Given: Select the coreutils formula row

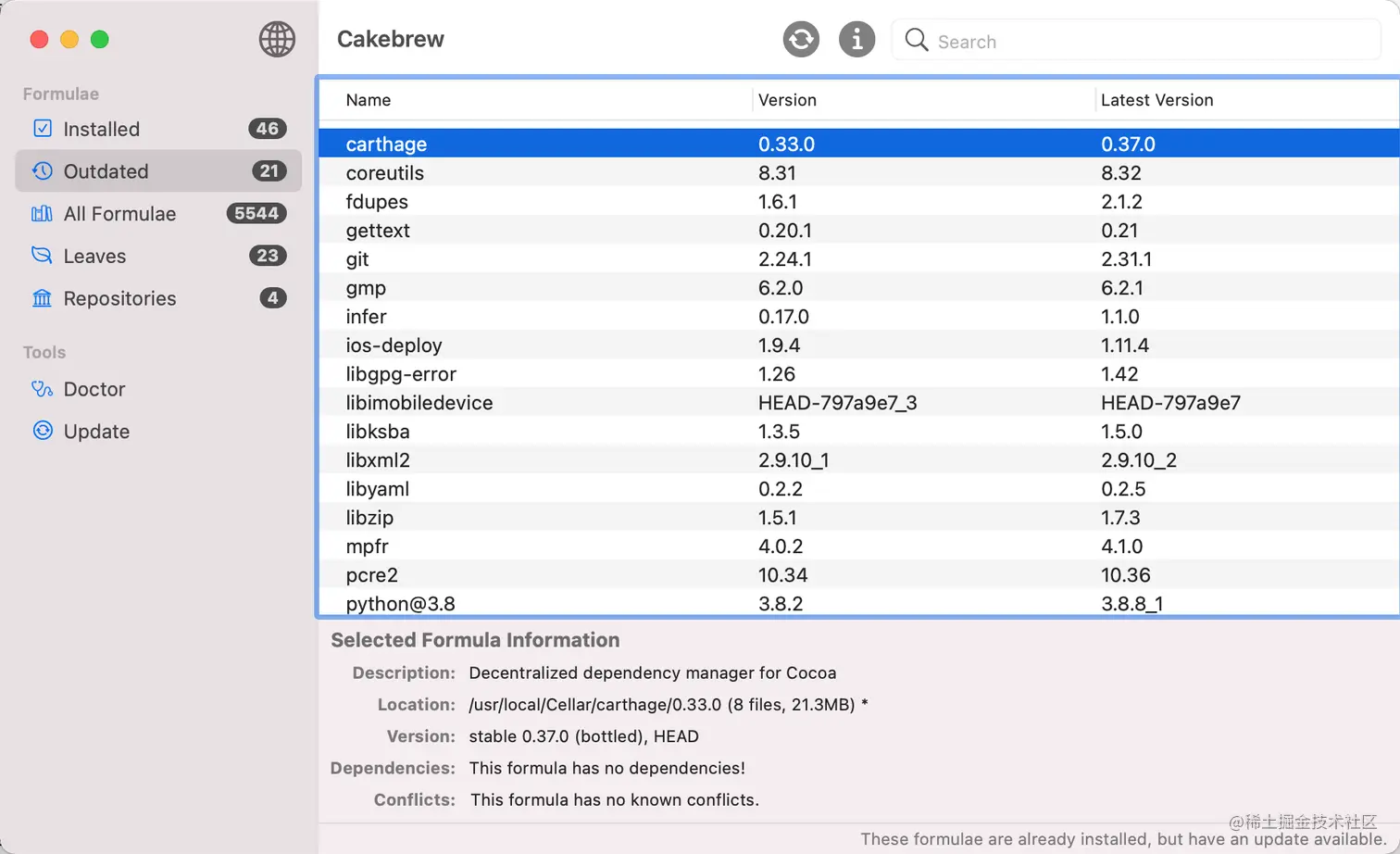Looking at the screenshot, I should coord(859,172).
